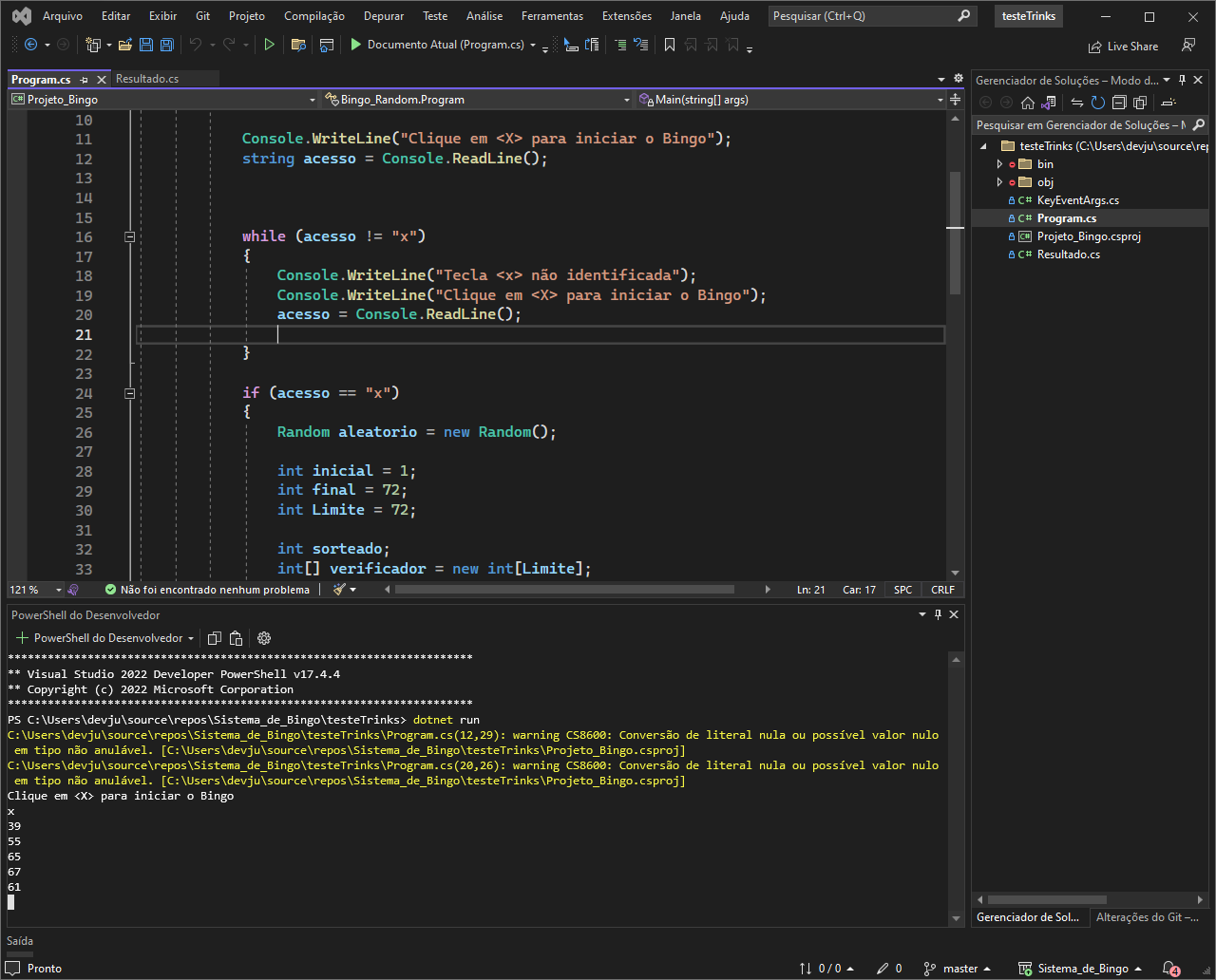Click the Save All toolbar icon
The height and width of the screenshot is (980, 1216).
click(x=167, y=45)
